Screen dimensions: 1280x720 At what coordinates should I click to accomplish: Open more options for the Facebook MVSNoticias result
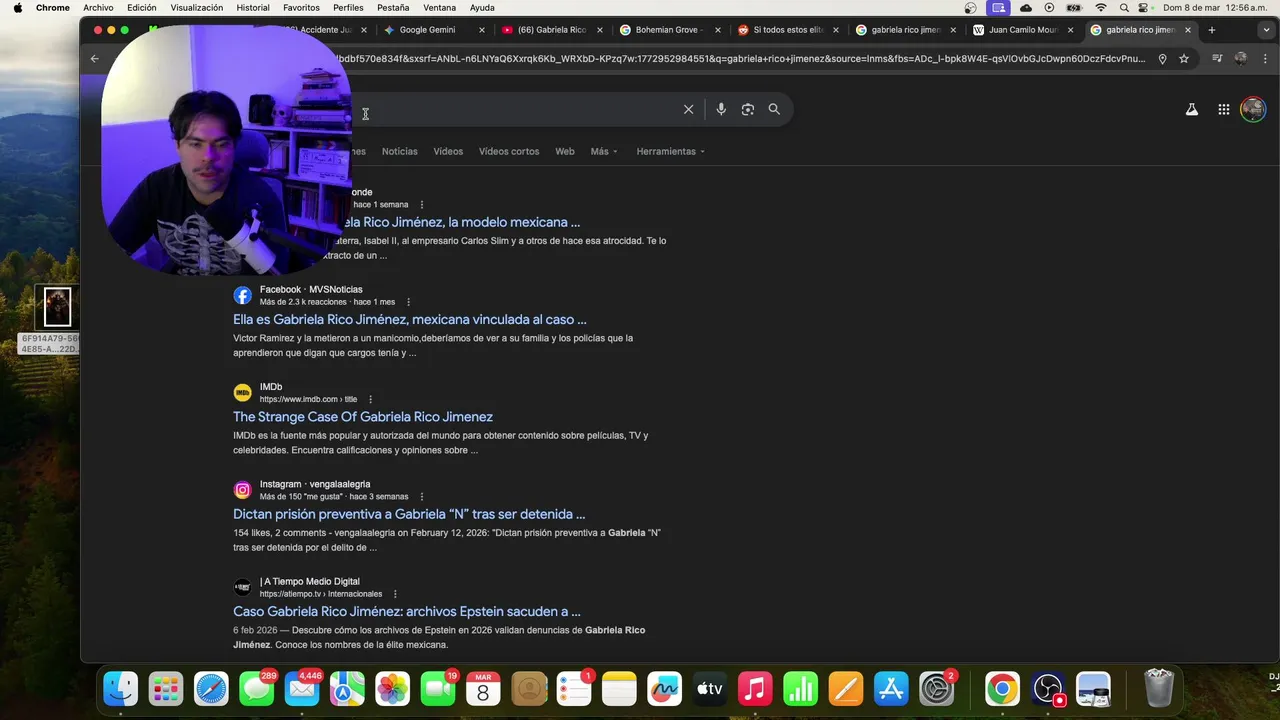408,302
